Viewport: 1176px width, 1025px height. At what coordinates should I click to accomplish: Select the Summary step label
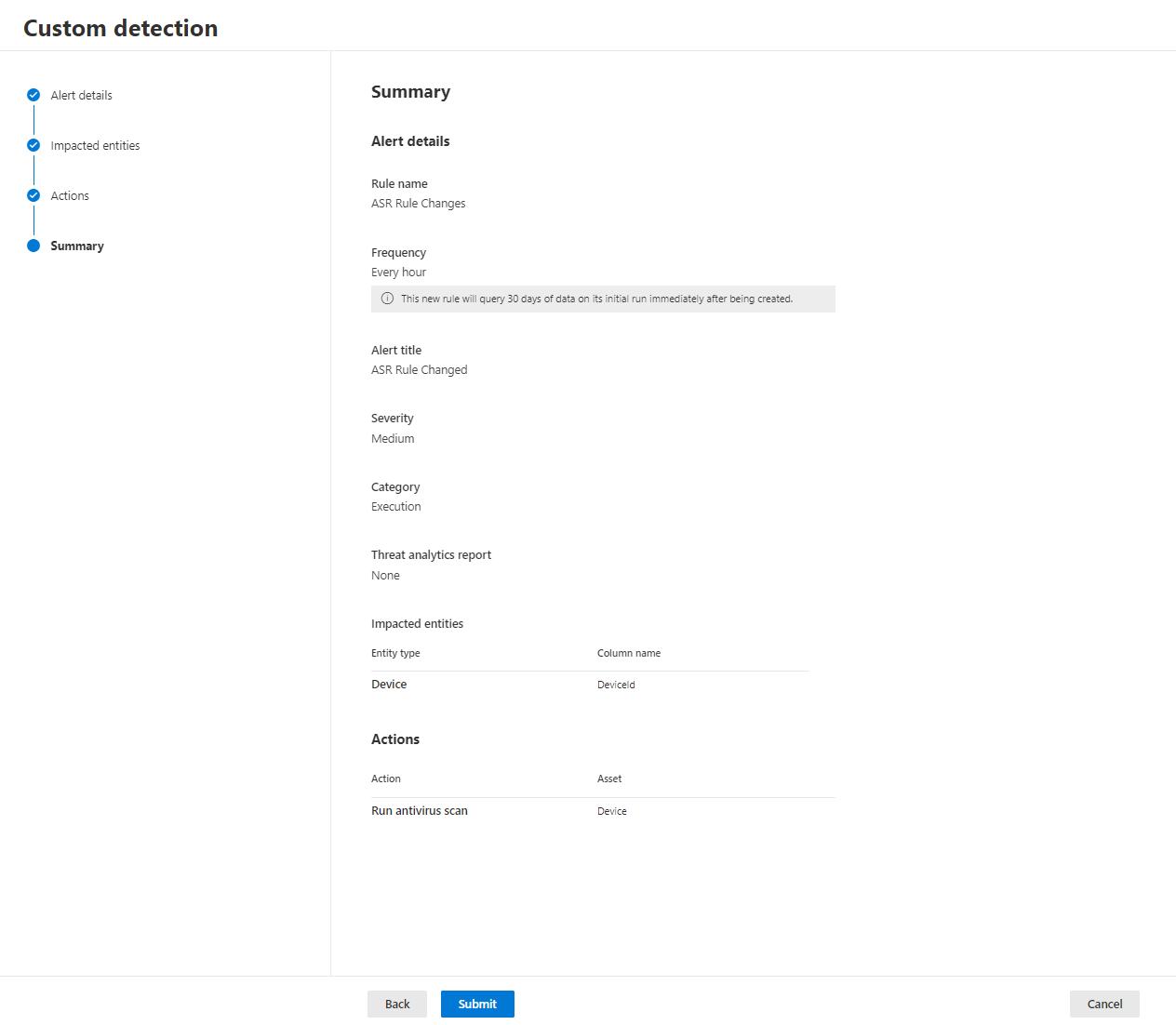77,246
